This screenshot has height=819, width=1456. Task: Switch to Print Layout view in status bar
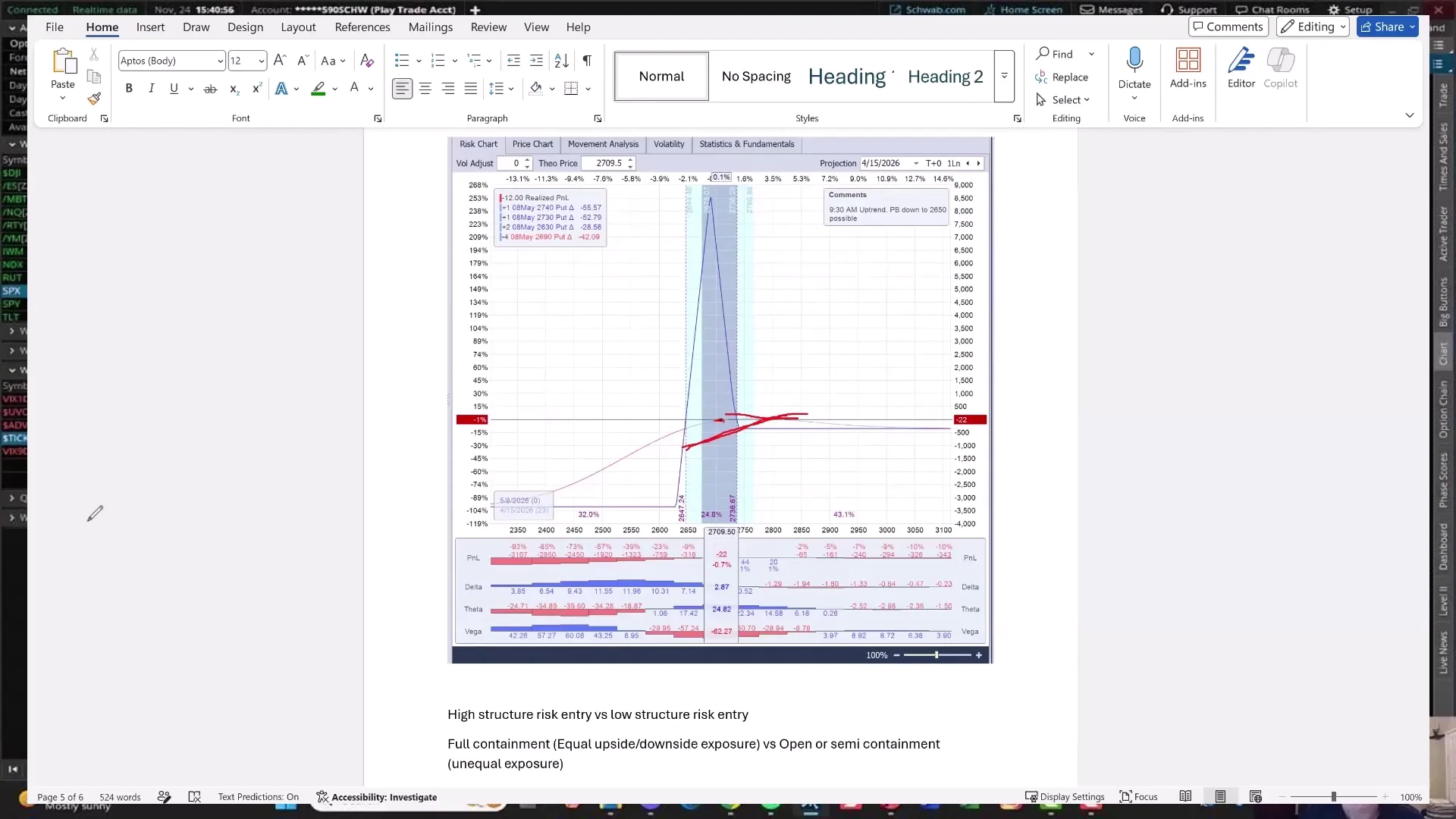point(1220,796)
